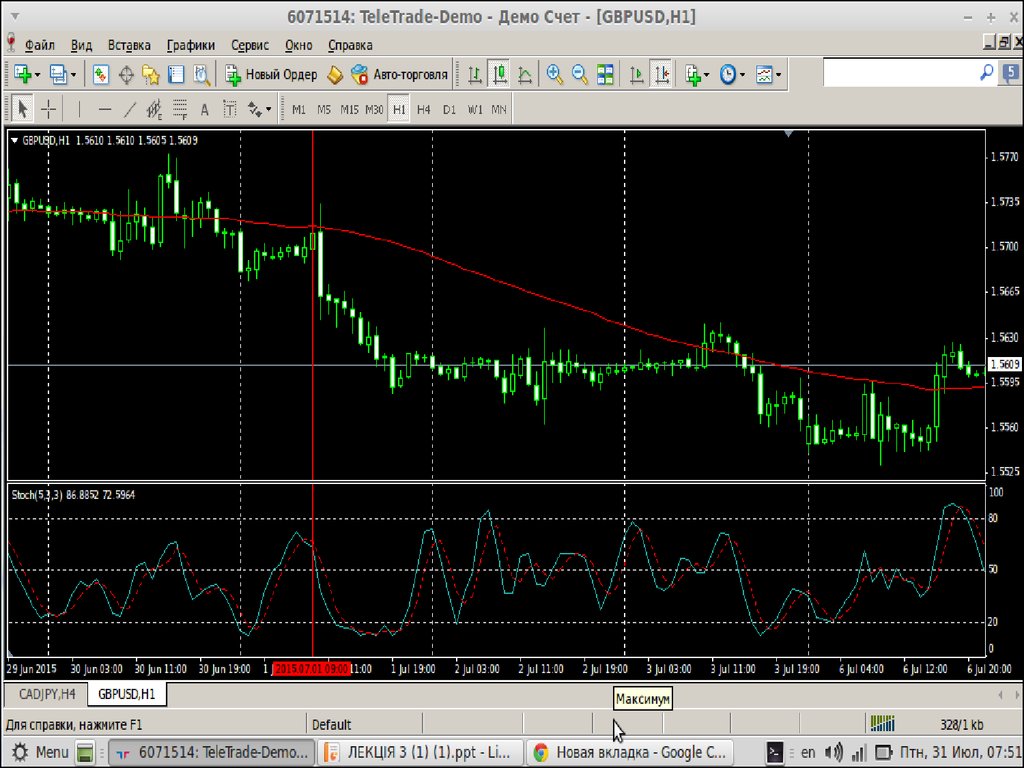Select the Text tool marked A
Image resolution: width=1024 pixels, height=768 pixels.
204,109
